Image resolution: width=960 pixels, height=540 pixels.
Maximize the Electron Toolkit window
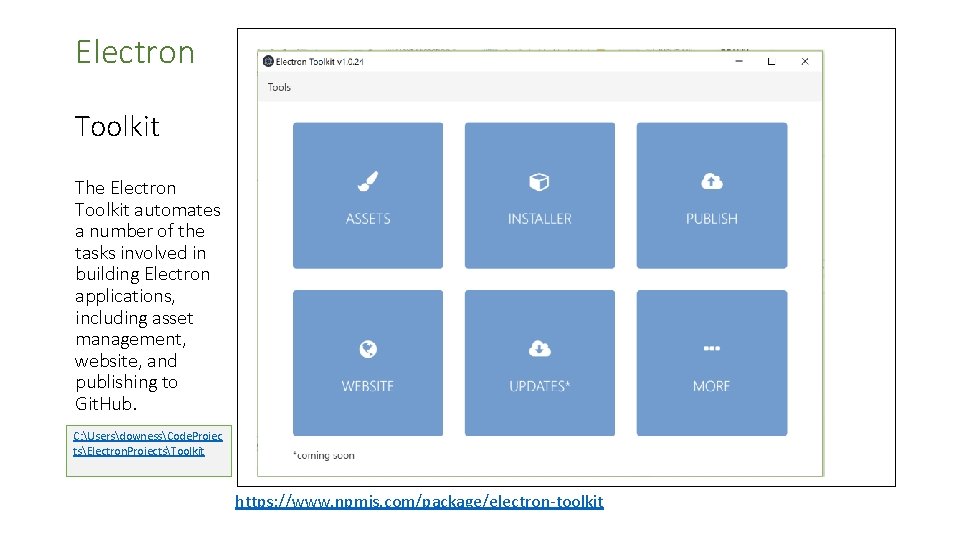point(771,61)
